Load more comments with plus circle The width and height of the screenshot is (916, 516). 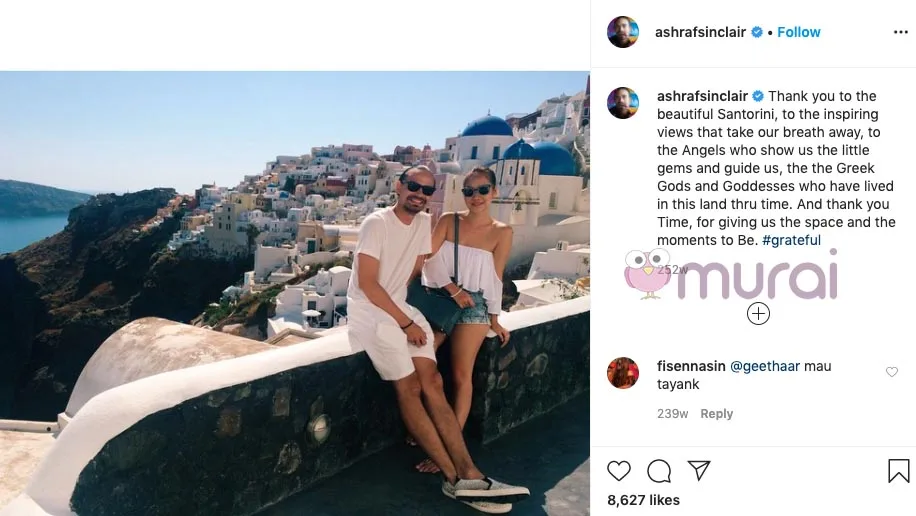tap(758, 314)
